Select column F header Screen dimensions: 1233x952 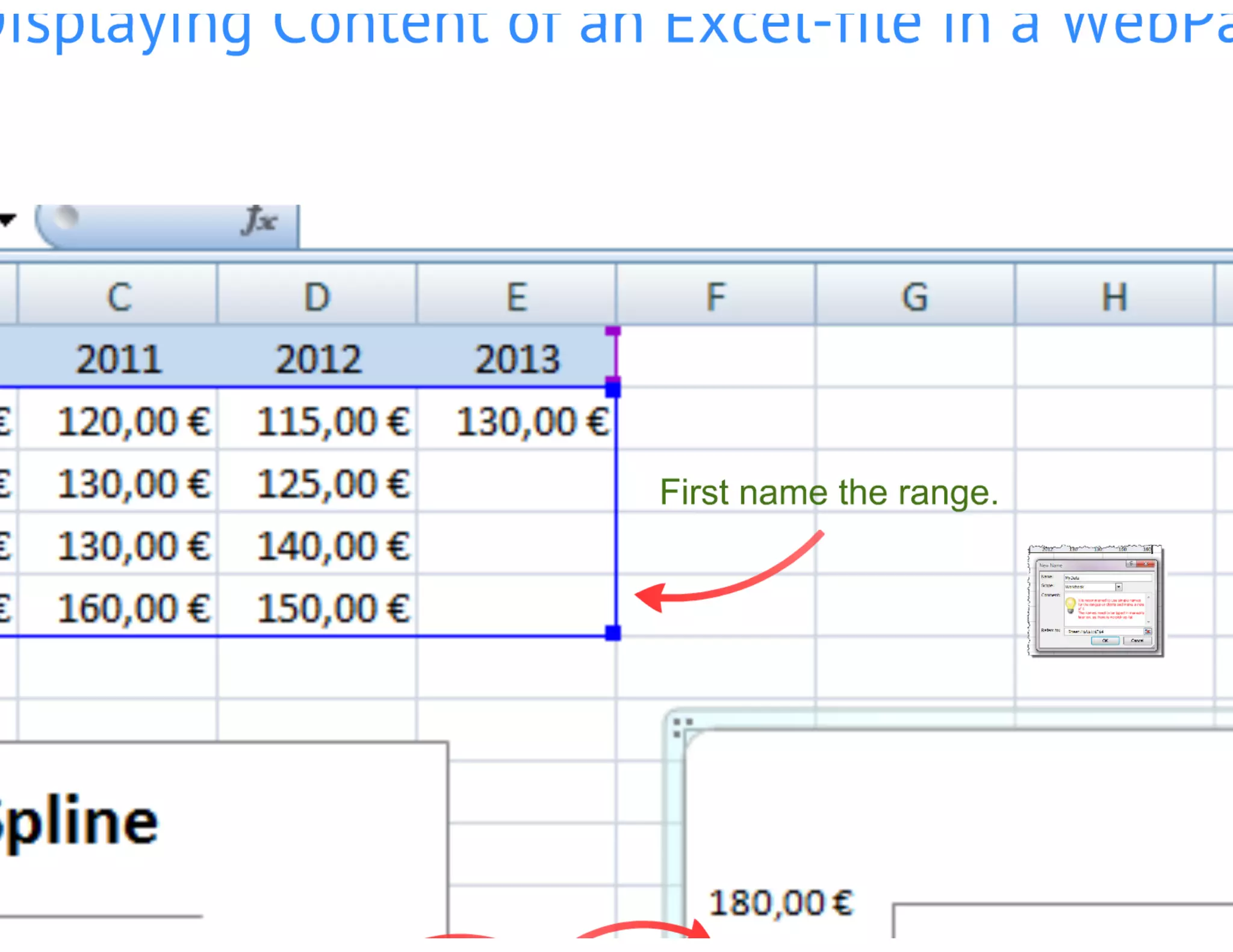tap(716, 296)
